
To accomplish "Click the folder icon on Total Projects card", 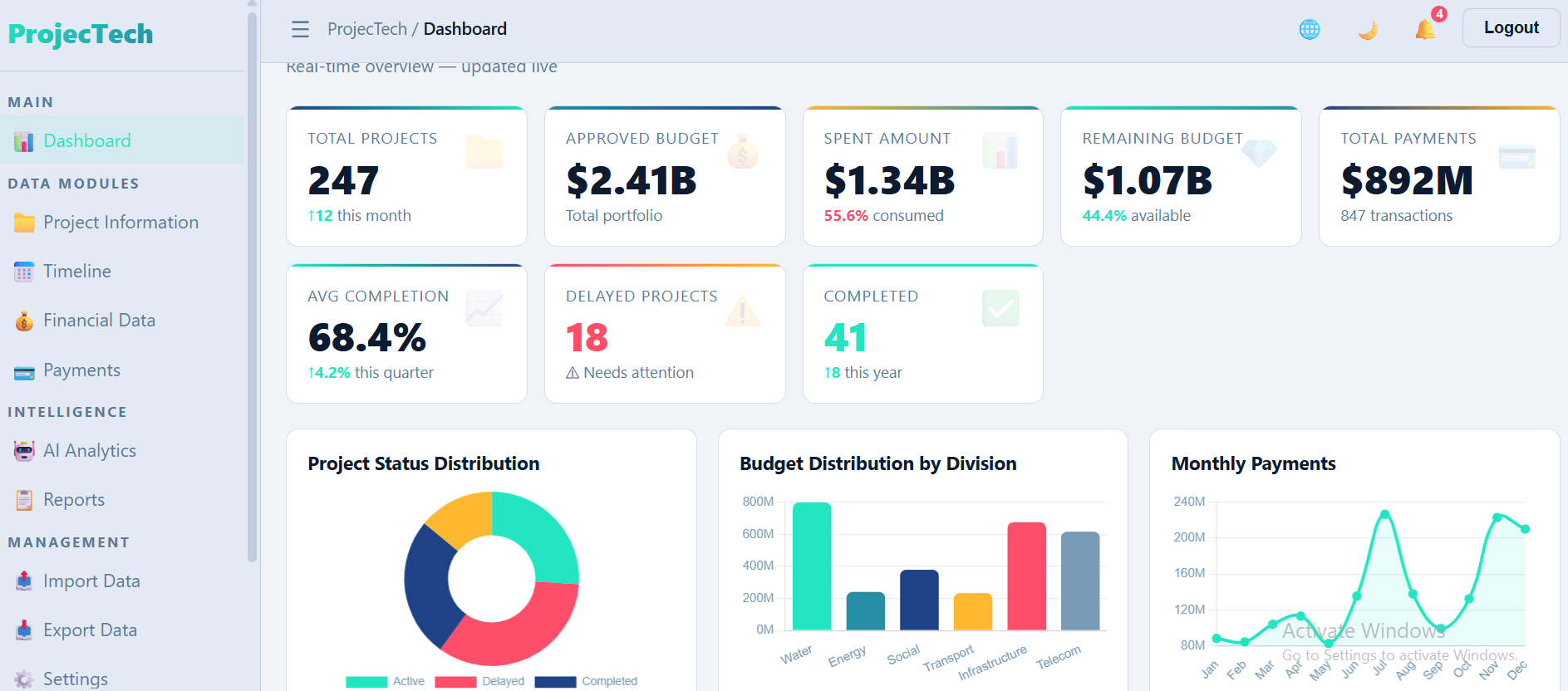I will pos(484,151).
